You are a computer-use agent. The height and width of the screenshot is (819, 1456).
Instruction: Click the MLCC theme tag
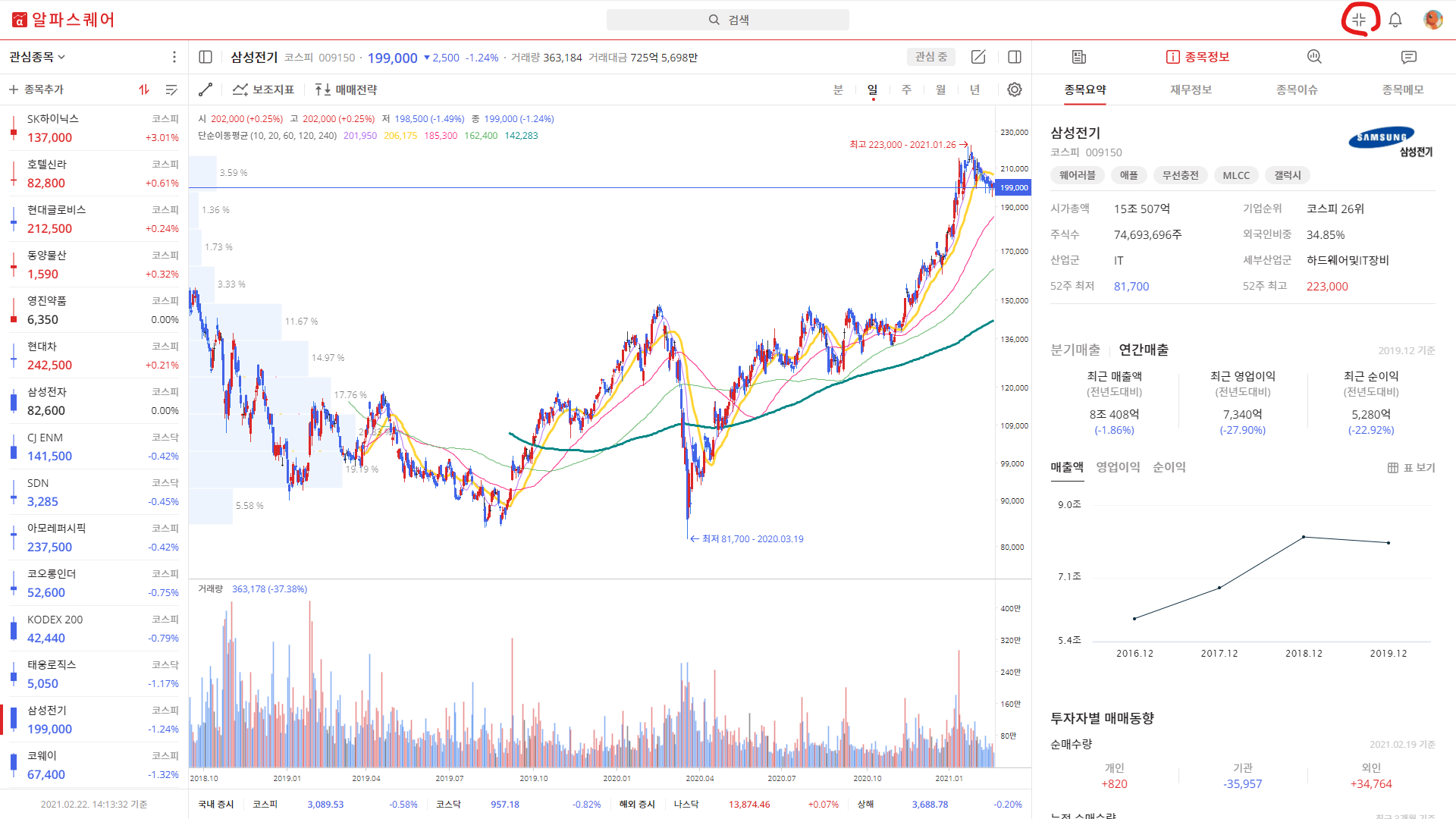pos(1236,175)
